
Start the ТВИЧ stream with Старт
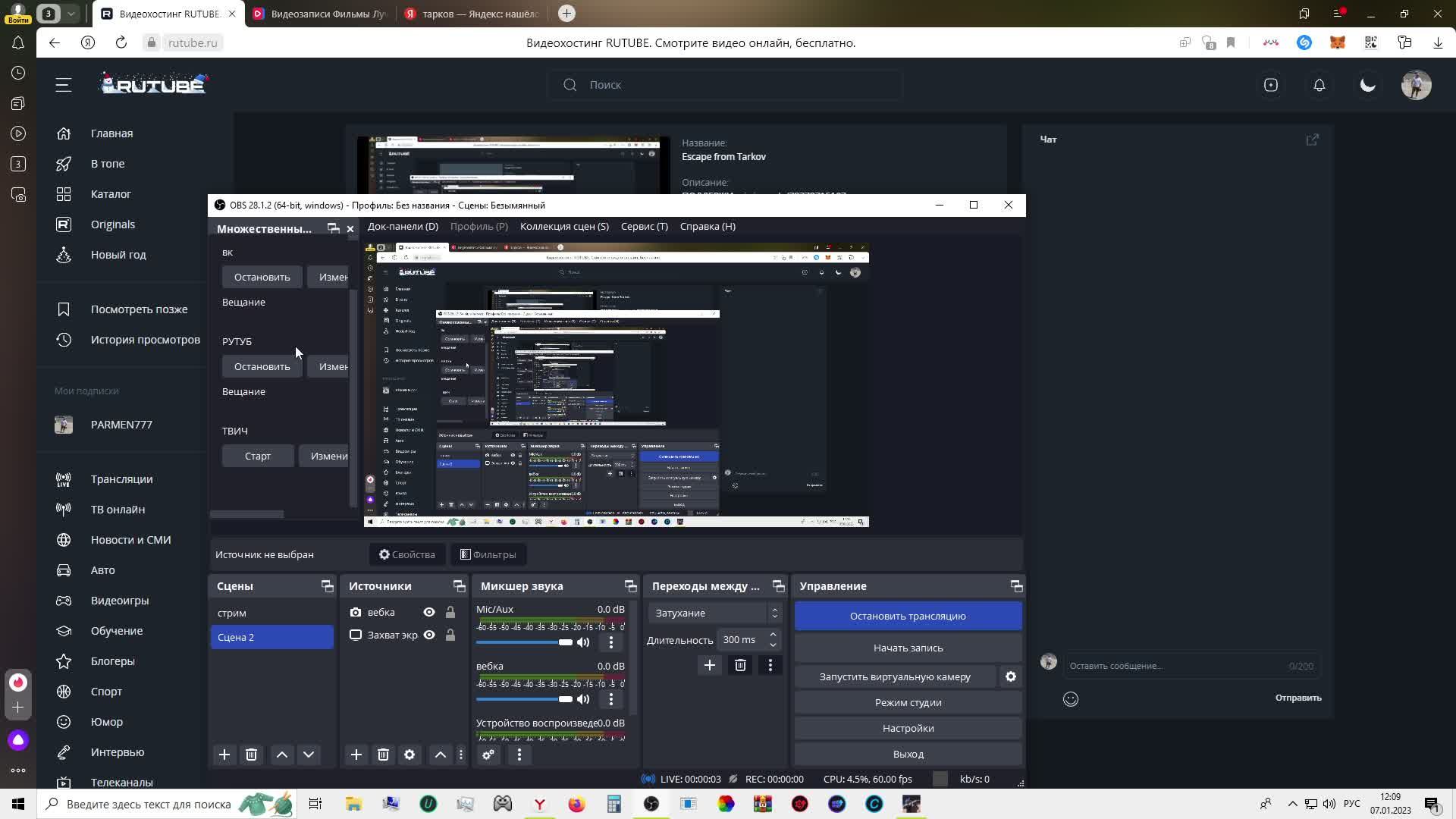[258, 456]
